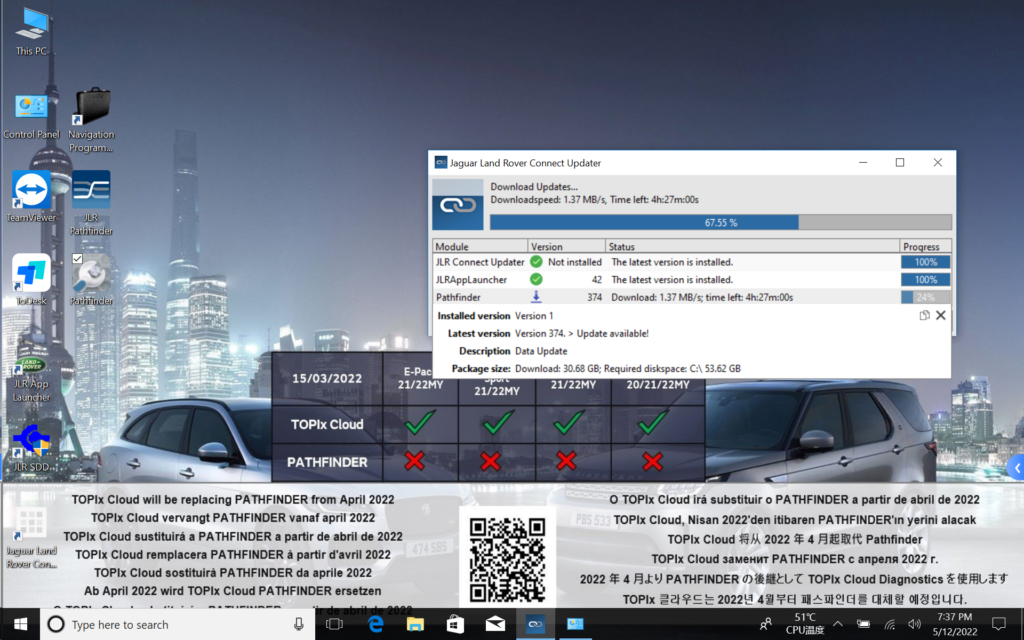Close the version details panel
This screenshot has height=640, width=1024.
(941, 315)
